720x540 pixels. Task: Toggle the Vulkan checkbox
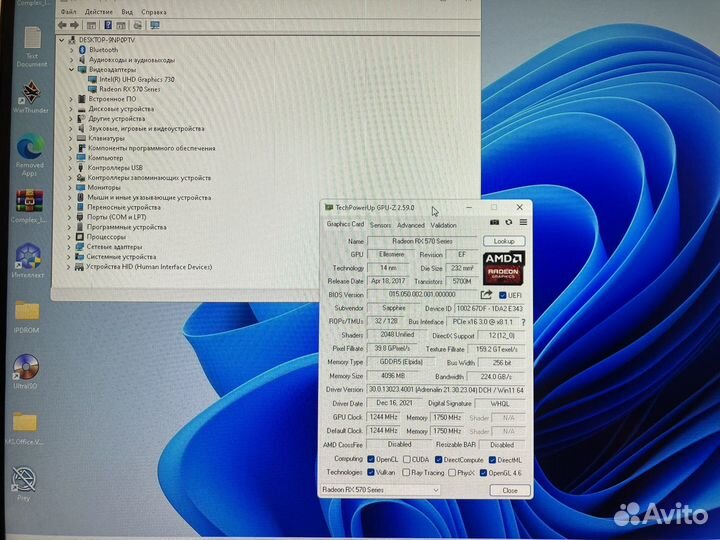pos(371,472)
